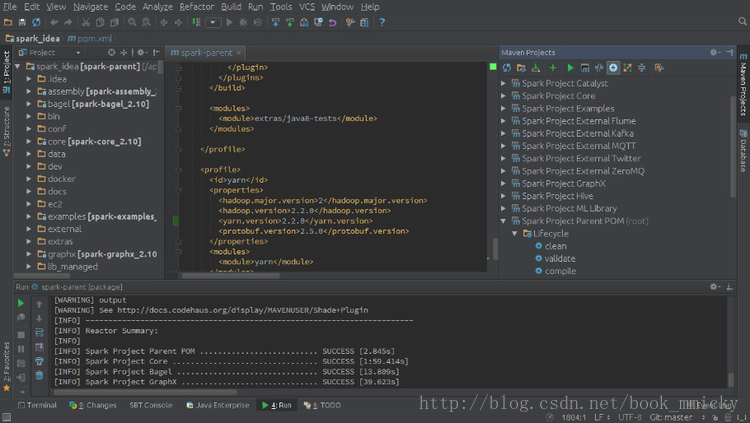This screenshot has width=750, height=423.
Task: Click the Navigate Back arrow icon
Action: point(164,22)
